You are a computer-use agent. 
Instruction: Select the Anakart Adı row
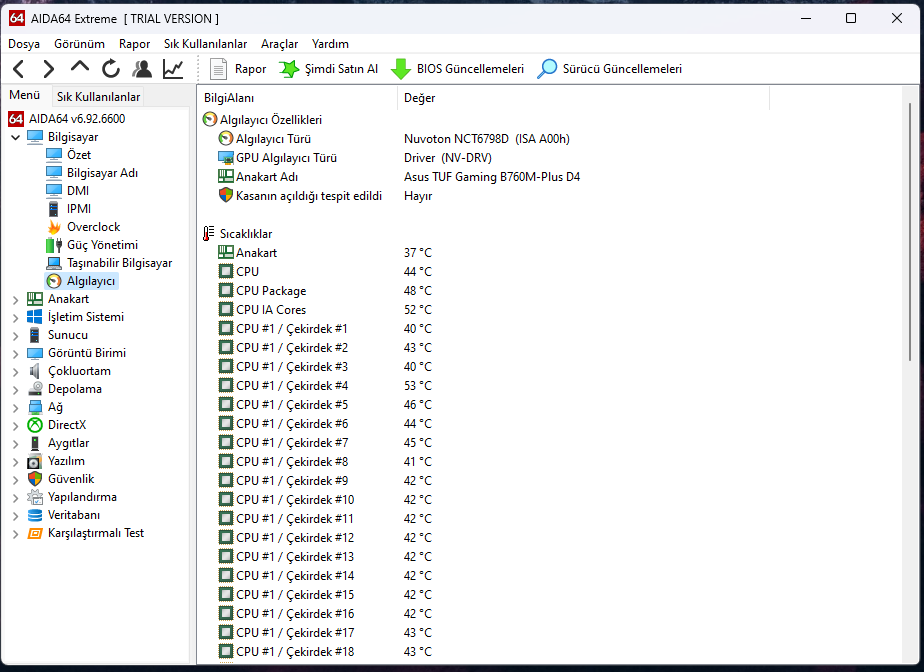click(x=399, y=177)
